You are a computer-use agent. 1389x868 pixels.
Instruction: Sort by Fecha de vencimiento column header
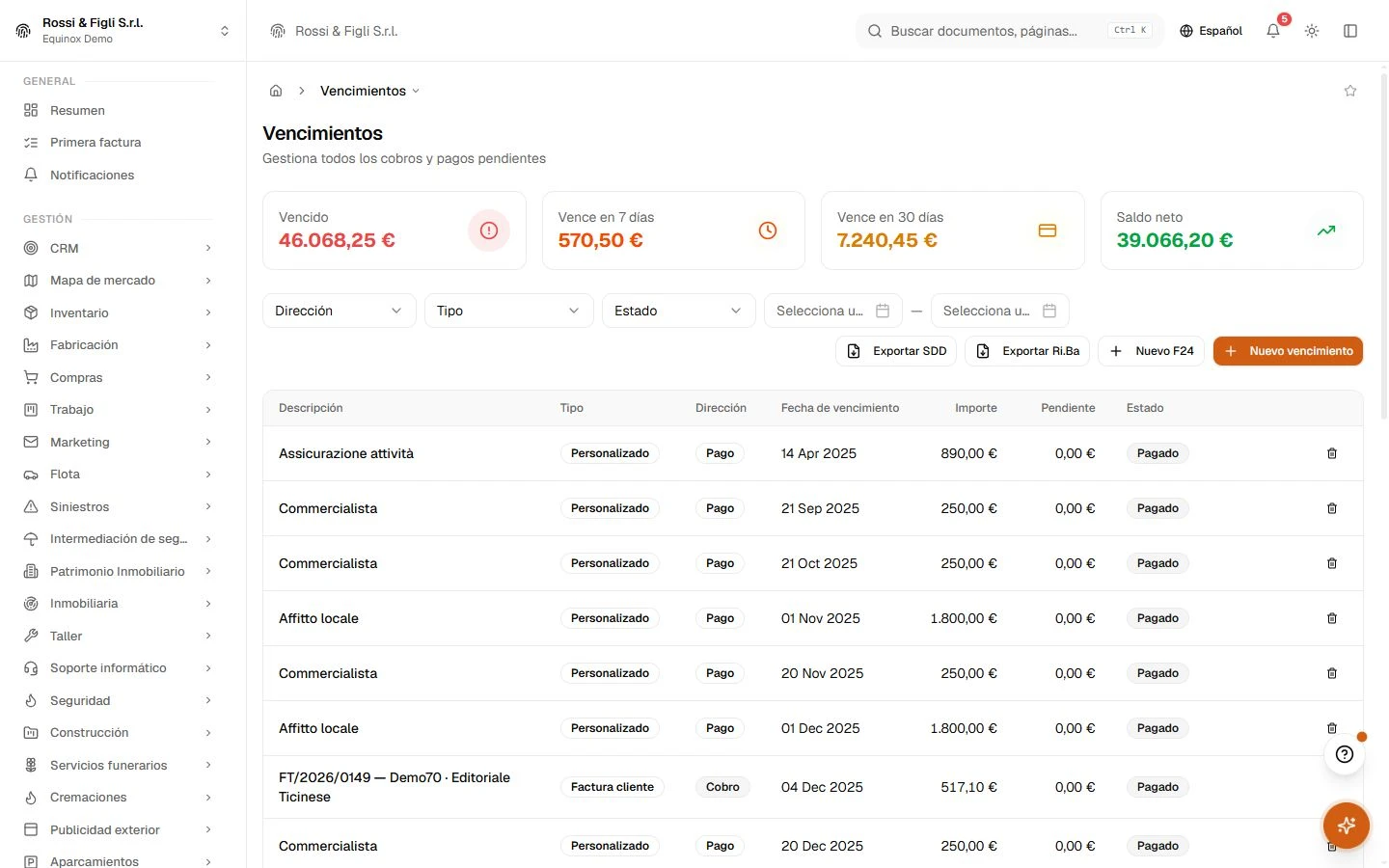(x=840, y=408)
